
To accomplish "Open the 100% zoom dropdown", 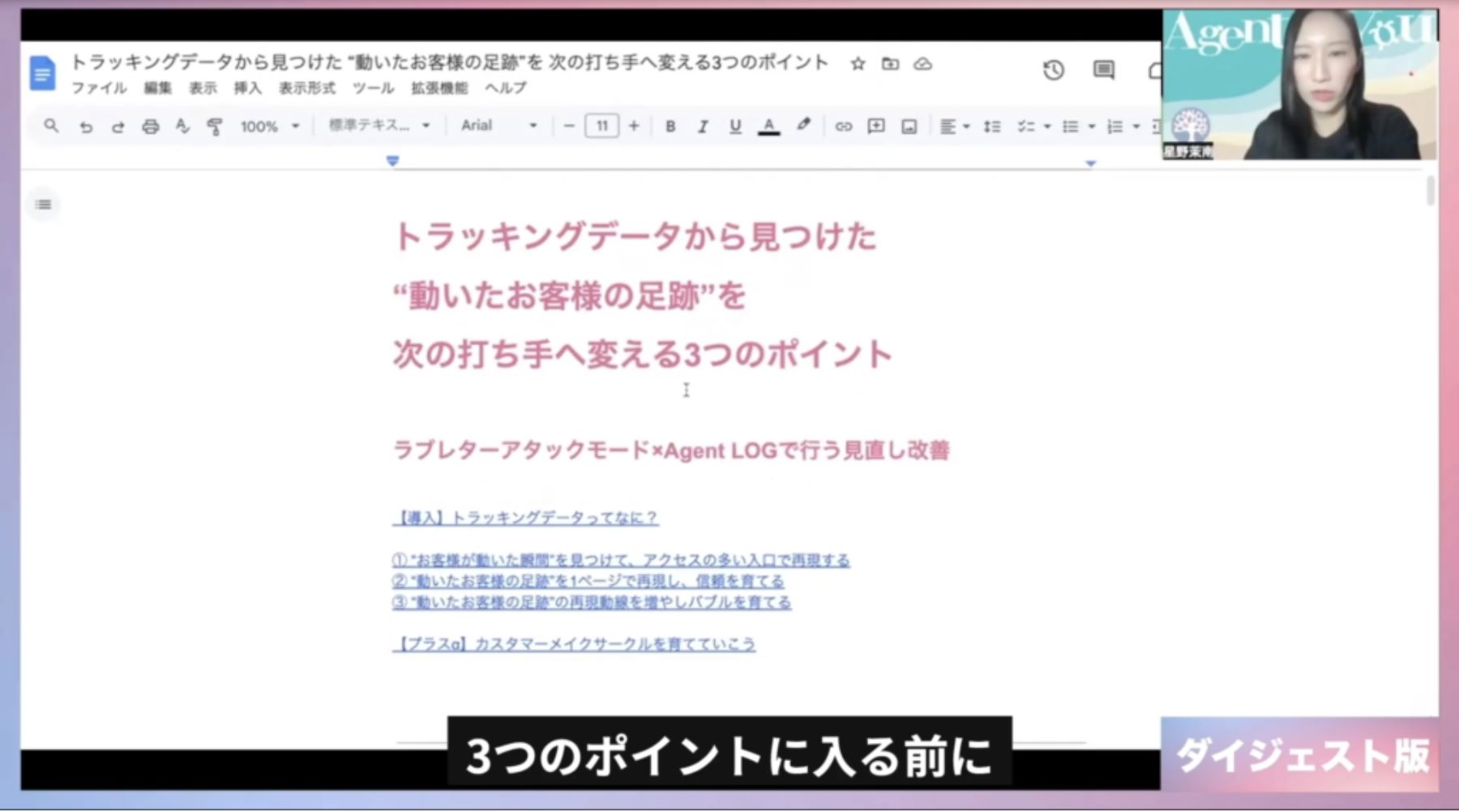I will [270, 126].
